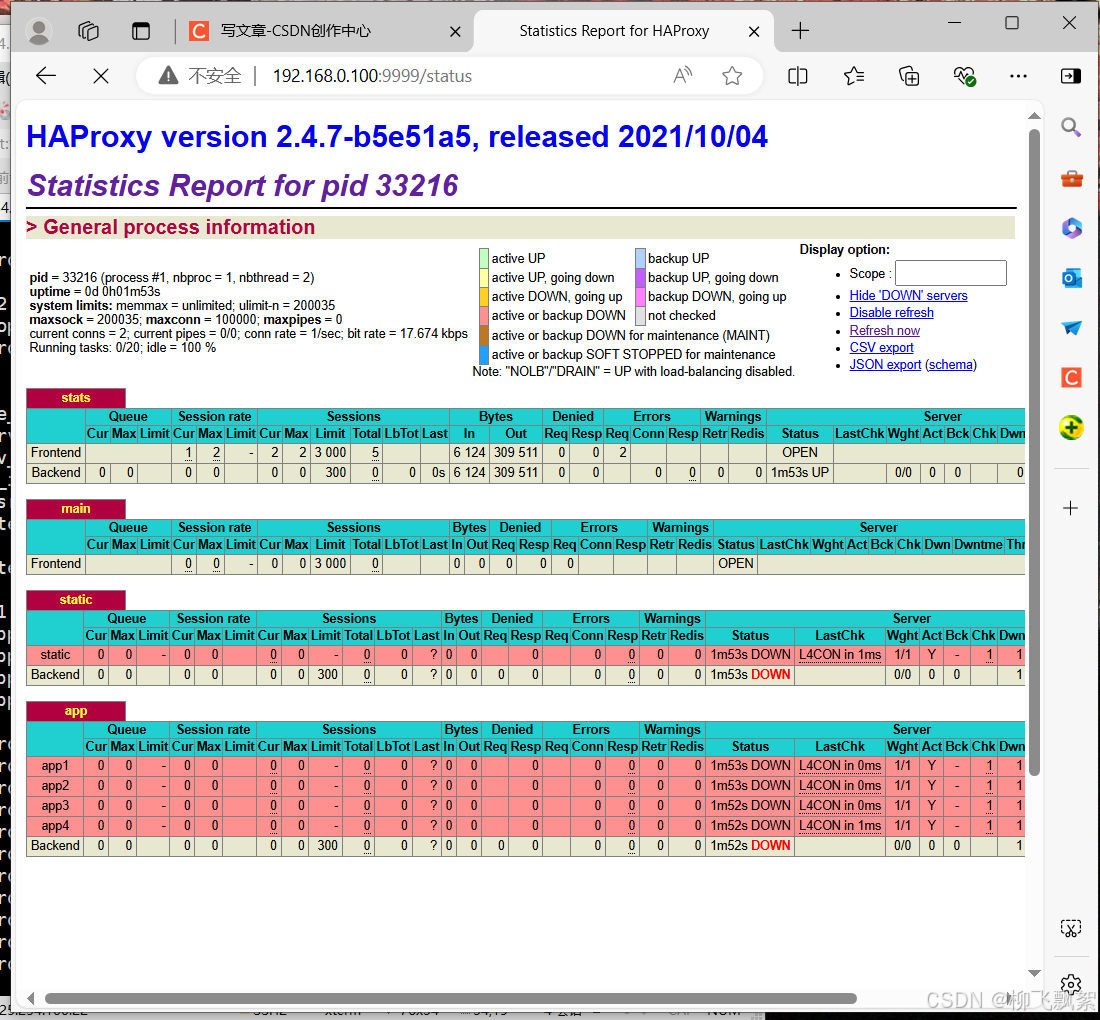Open the CSDN sidebar icon

coord(1071,378)
